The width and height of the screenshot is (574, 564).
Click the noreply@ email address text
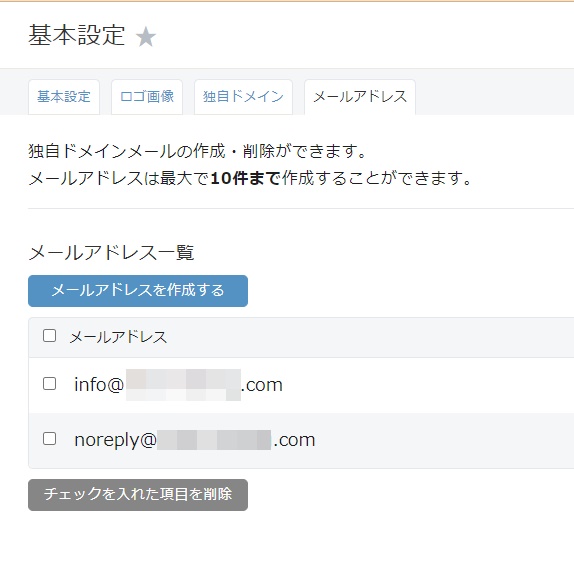[194, 440]
